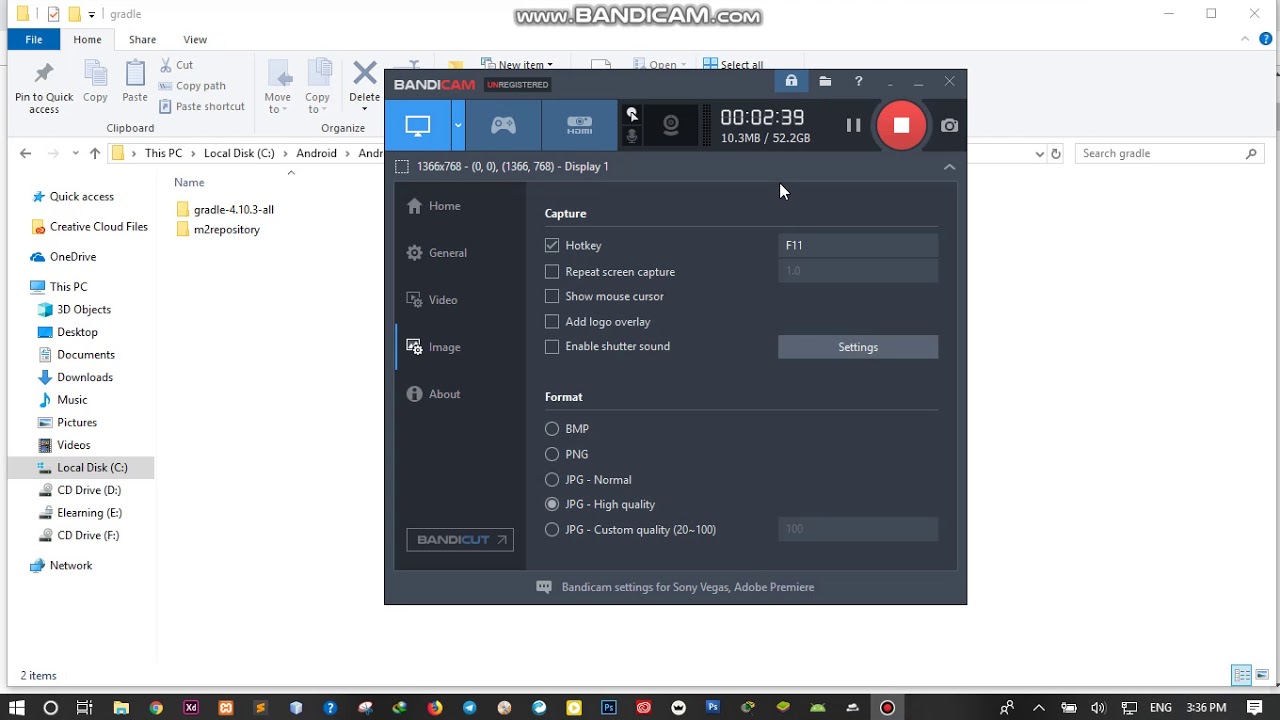Open File menu in Explorer window
1280x720 pixels.
[x=34, y=39]
